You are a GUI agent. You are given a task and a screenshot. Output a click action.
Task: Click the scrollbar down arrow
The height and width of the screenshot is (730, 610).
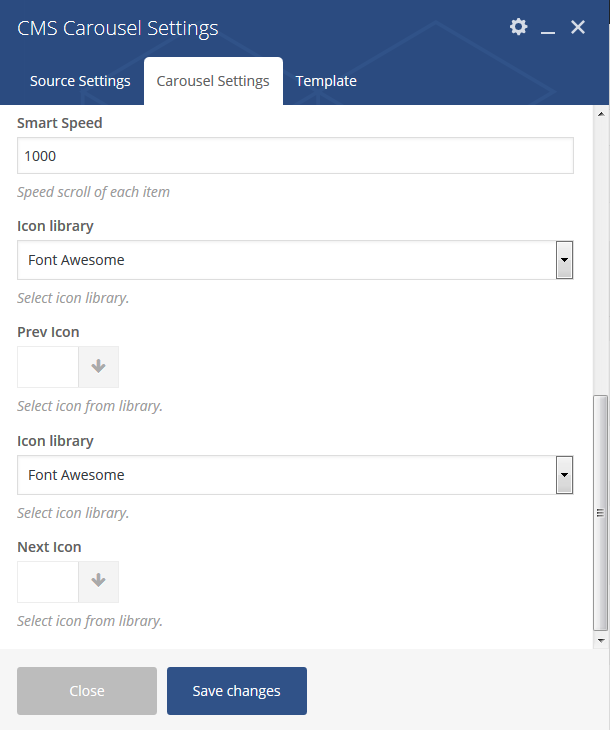pyautogui.click(x=601, y=641)
